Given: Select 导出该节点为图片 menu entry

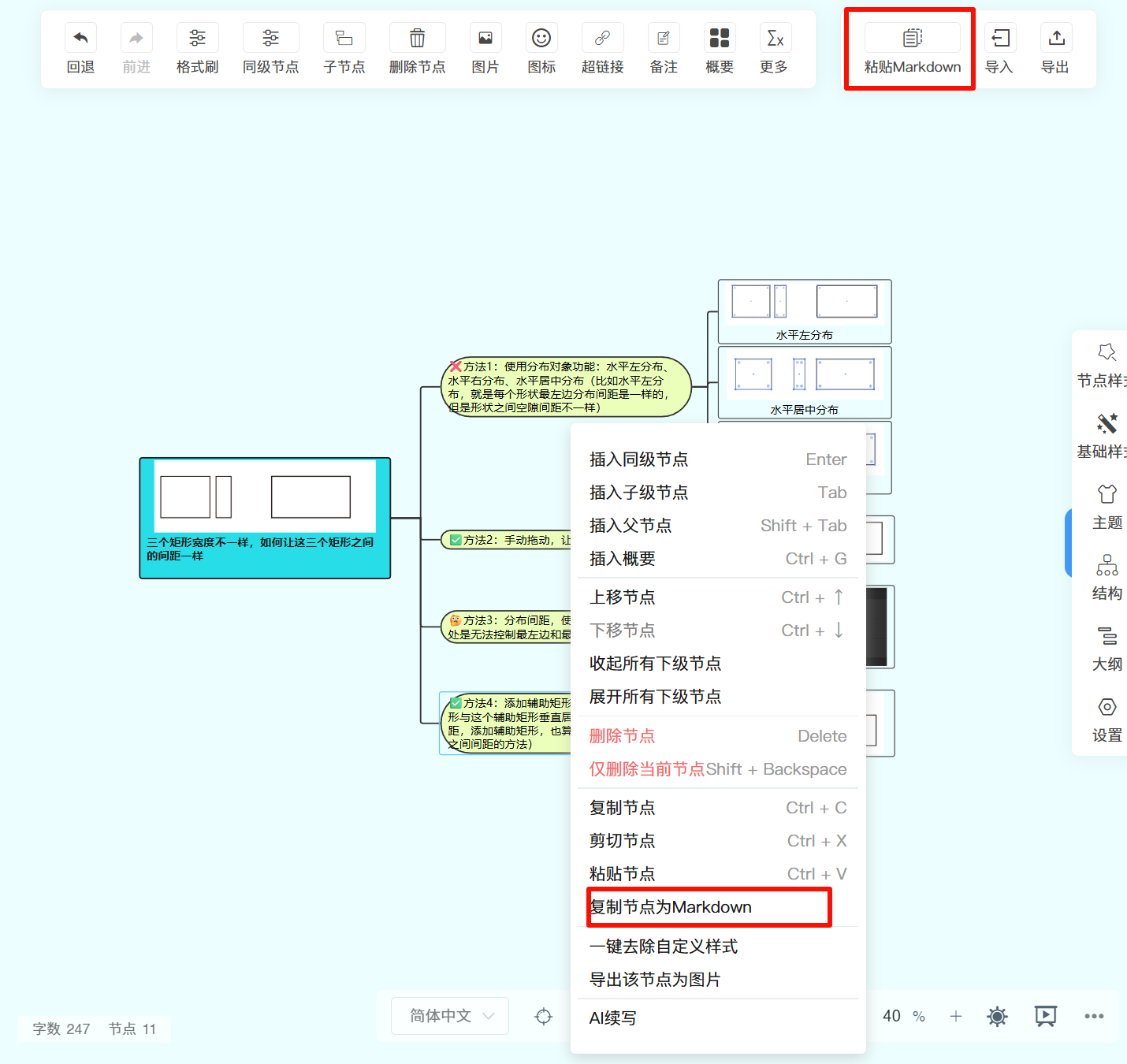Looking at the screenshot, I should tap(718, 980).
